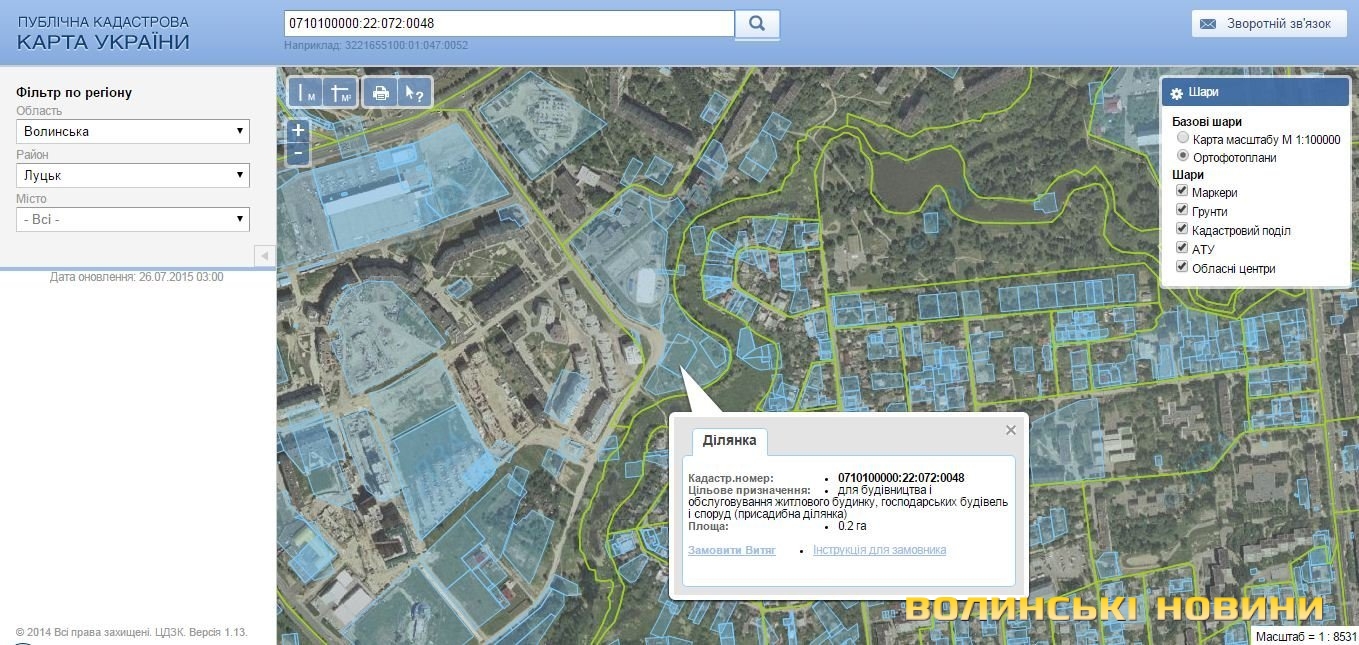Image resolution: width=1359 pixels, height=645 pixels.
Task: Select the area measurement tool
Action: coord(340,92)
